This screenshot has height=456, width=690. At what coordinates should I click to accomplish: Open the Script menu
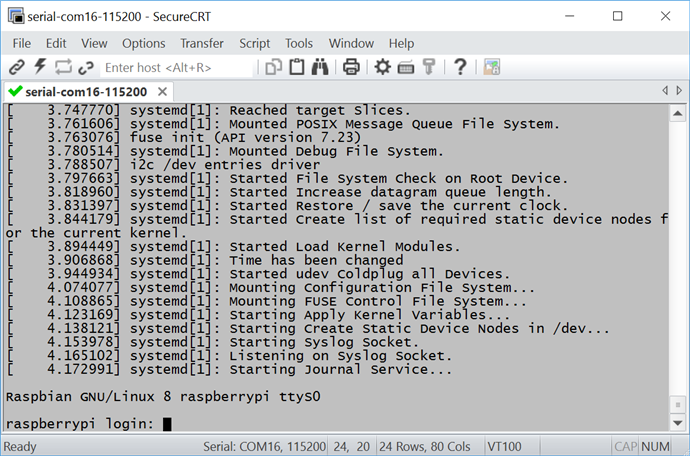[254, 44]
